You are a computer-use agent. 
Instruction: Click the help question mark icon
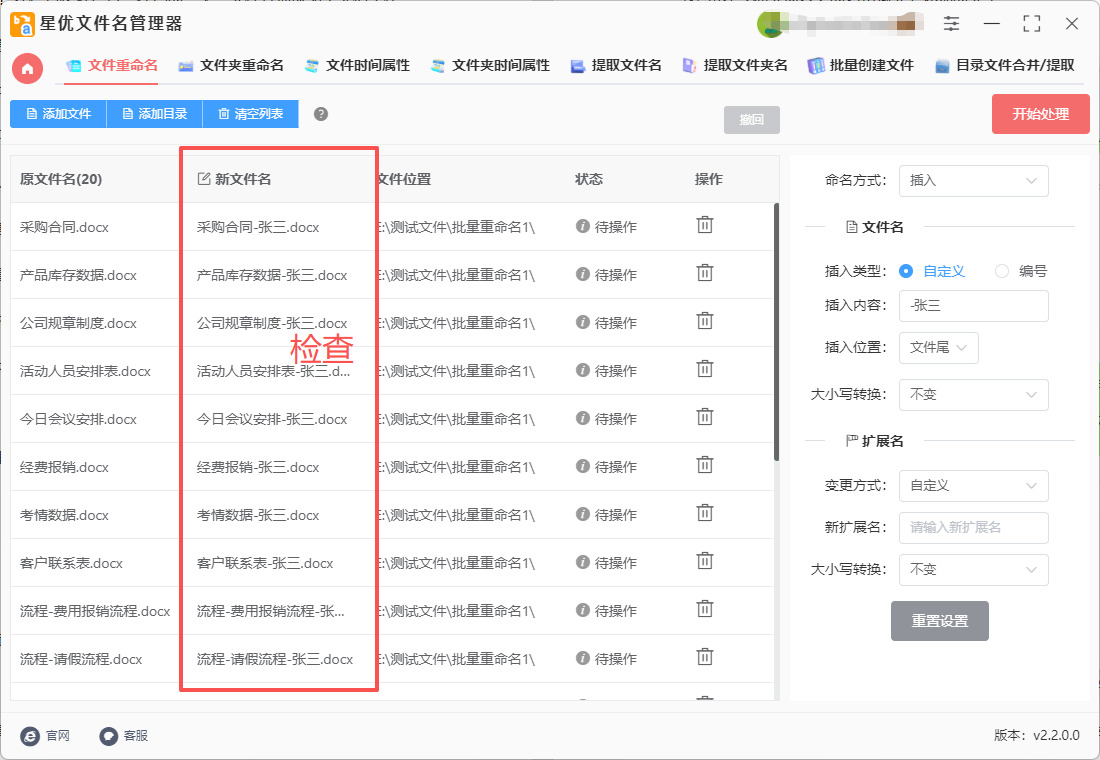pyautogui.click(x=321, y=114)
